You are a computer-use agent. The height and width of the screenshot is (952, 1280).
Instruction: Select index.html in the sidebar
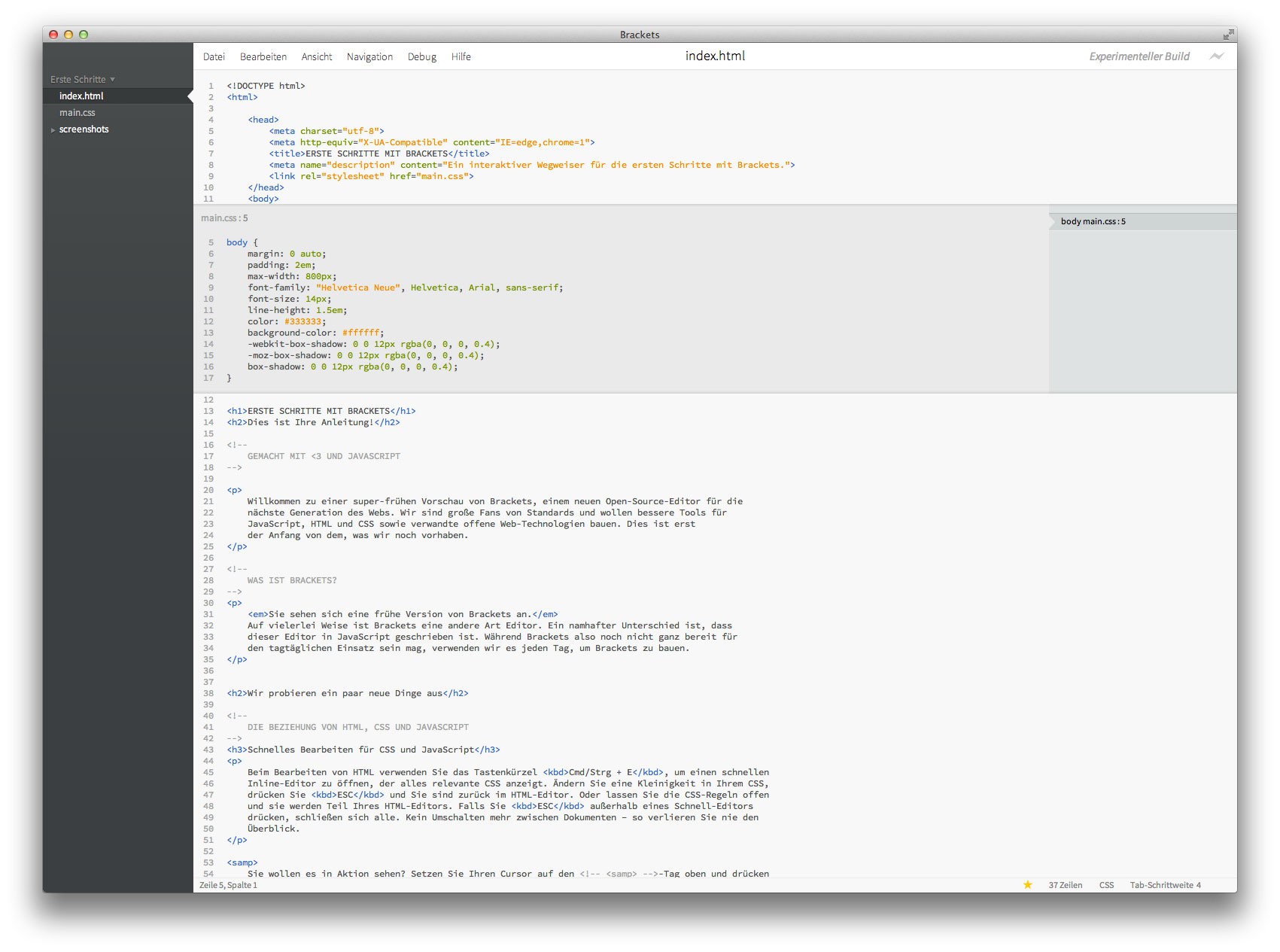tap(81, 96)
